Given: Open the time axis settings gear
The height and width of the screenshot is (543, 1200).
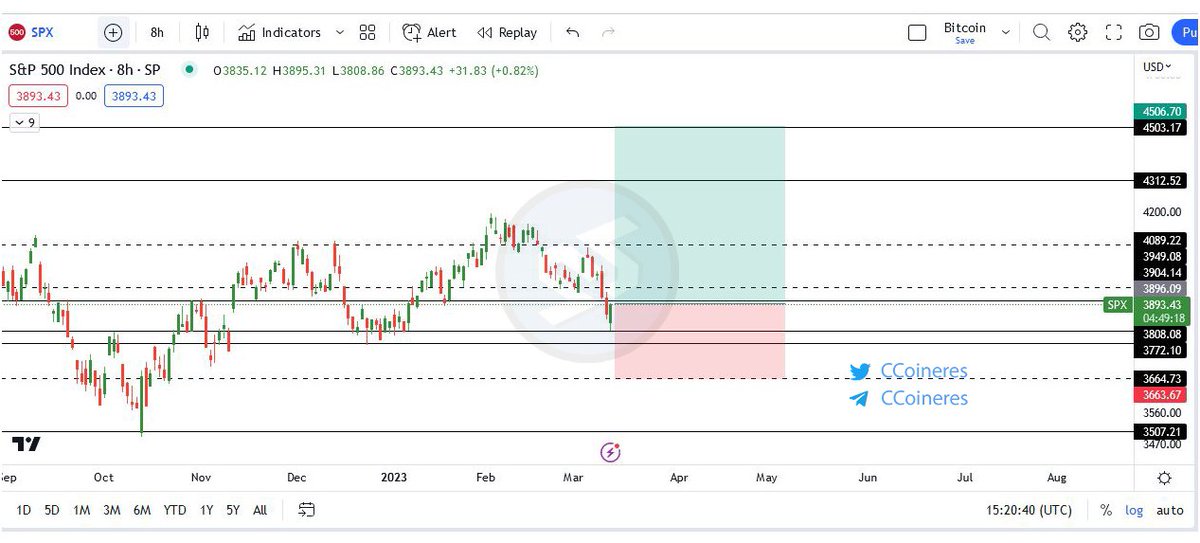Looking at the screenshot, I should pos(1165,478).
